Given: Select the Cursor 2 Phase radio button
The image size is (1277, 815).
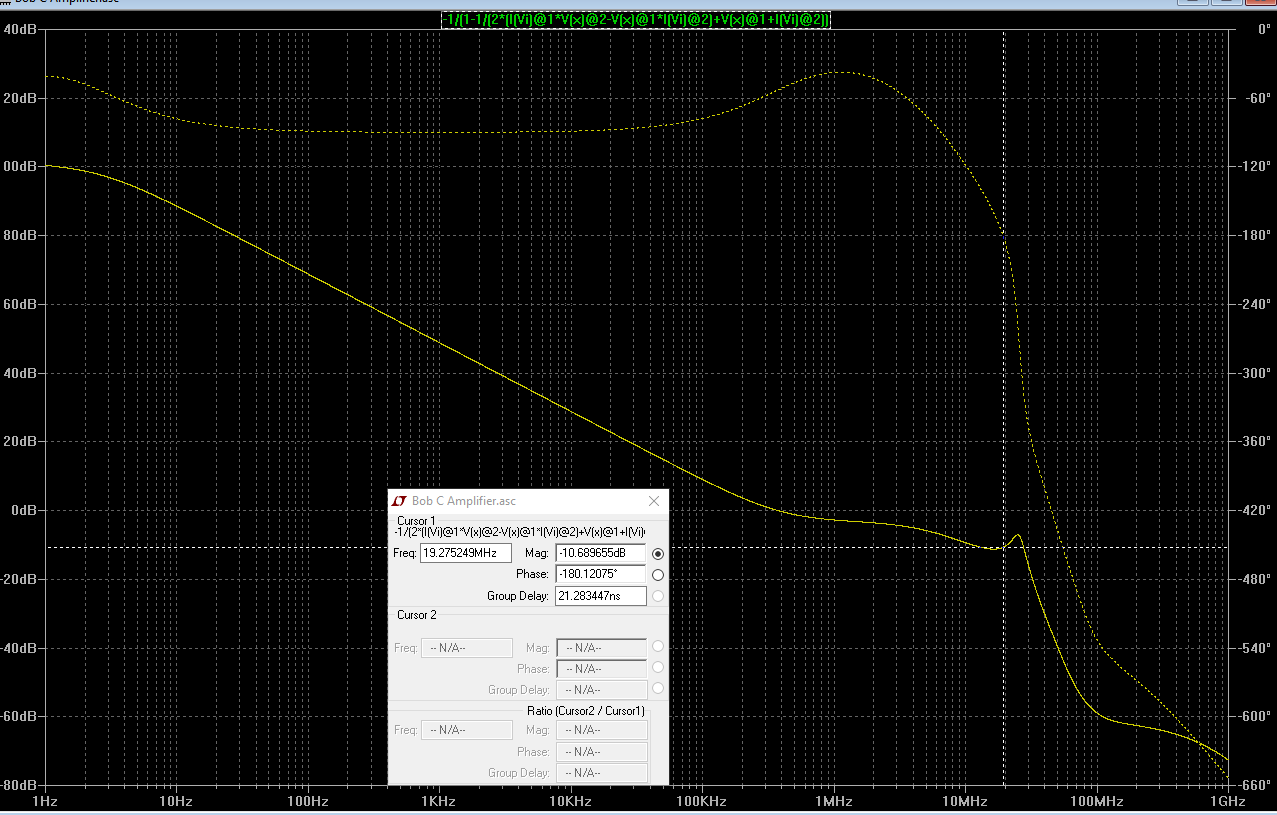Looking at the screenshot, I should tap(658, 667).
